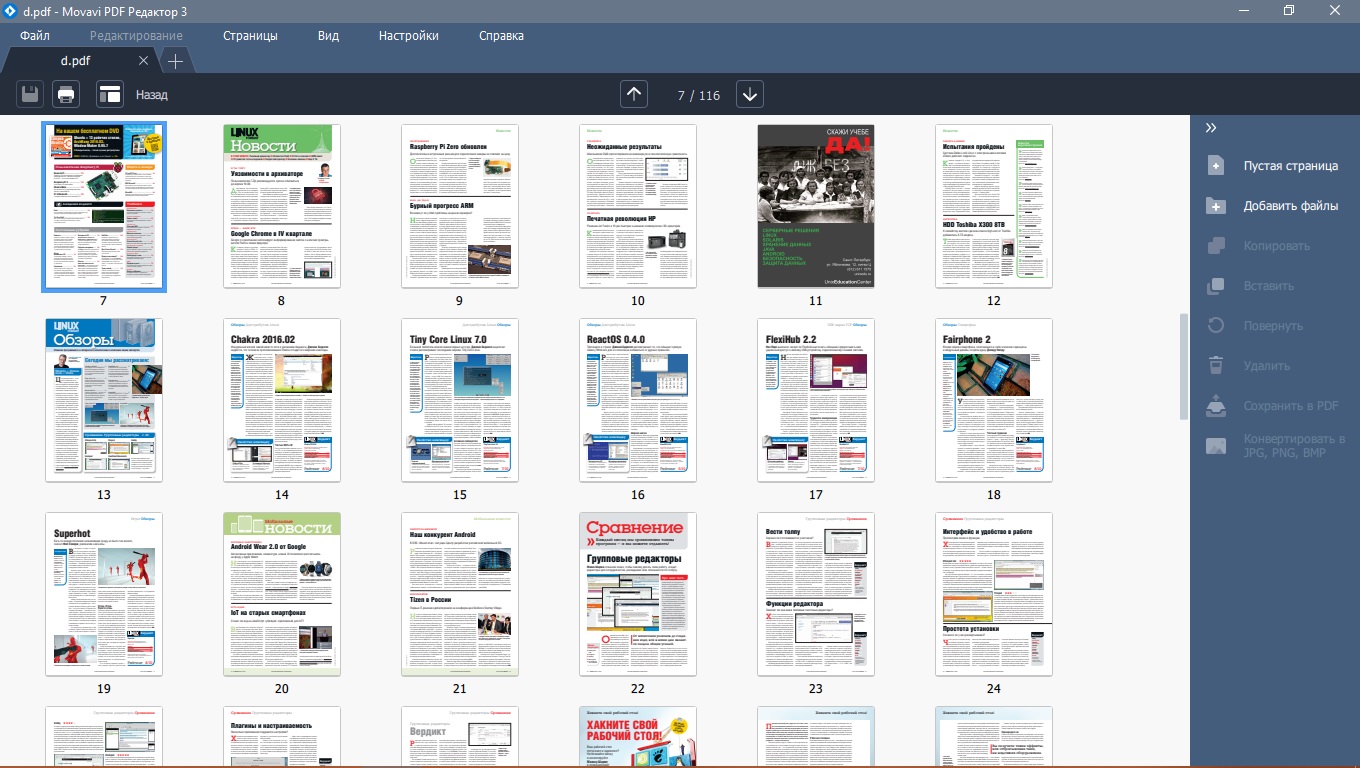Open the Страницы menu
This screenshot has width=1360, height=768.
[x=250, y=36]
